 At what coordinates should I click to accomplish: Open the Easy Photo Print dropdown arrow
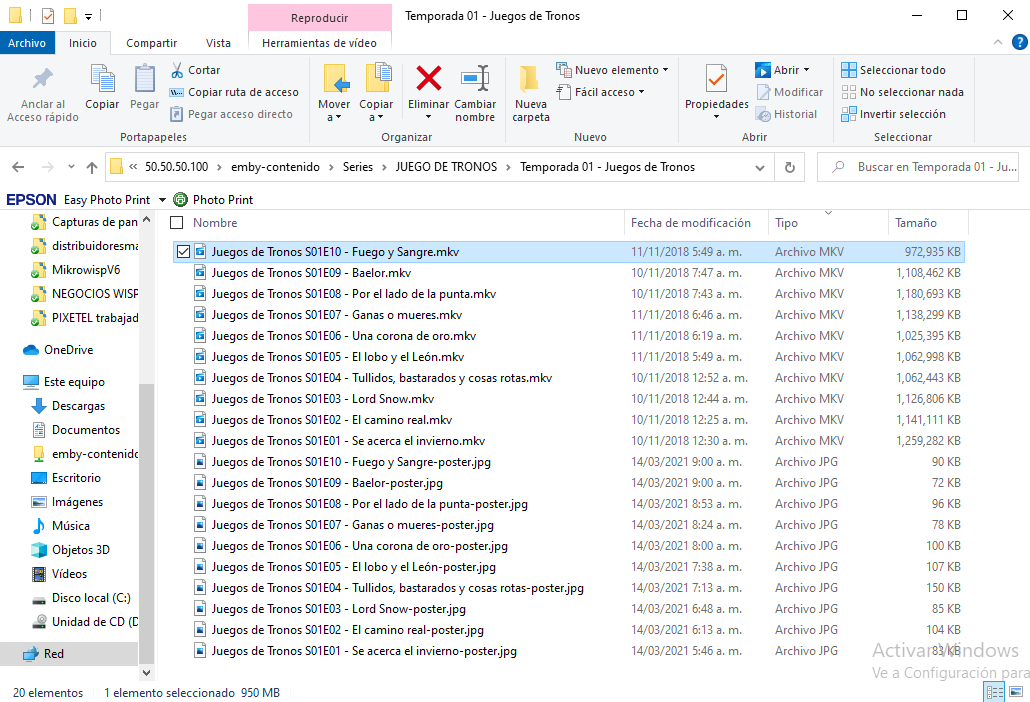pyautogui.click(x=161, y=200)
